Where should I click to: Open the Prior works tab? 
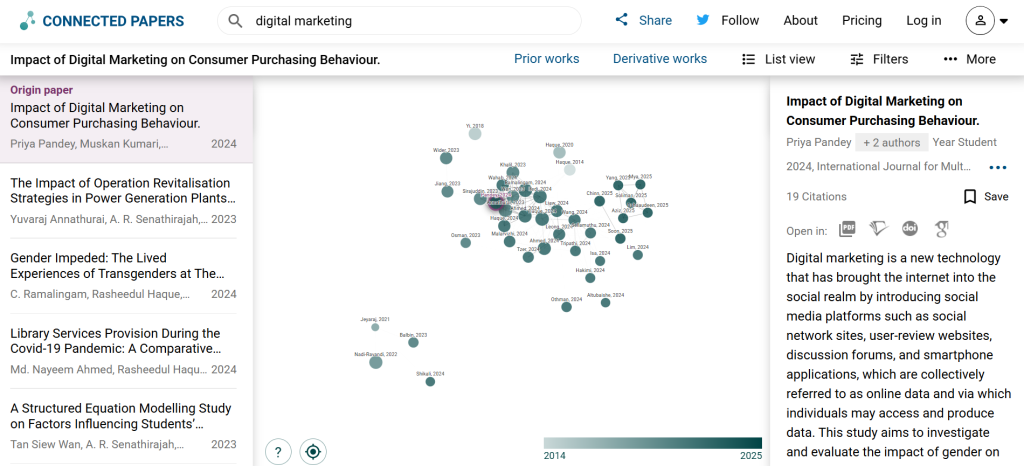546,59
